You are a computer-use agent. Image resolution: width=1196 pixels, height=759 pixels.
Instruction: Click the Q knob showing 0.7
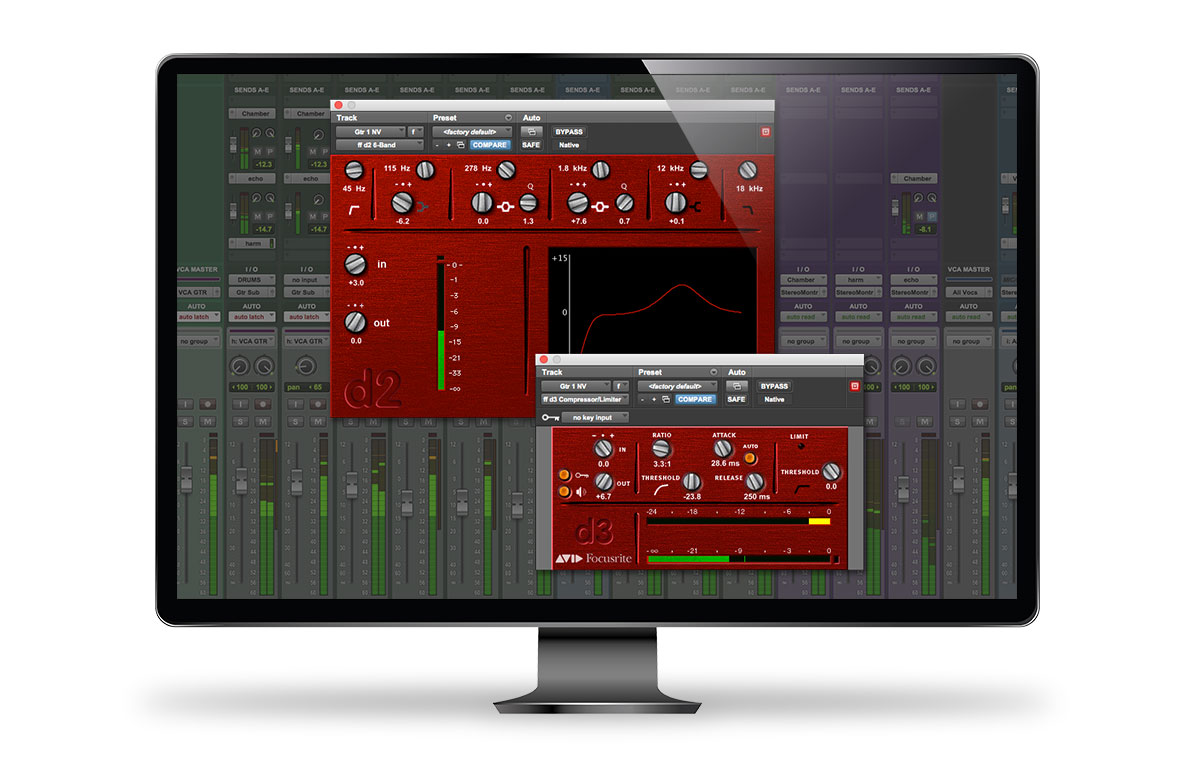tap(625, 203)
